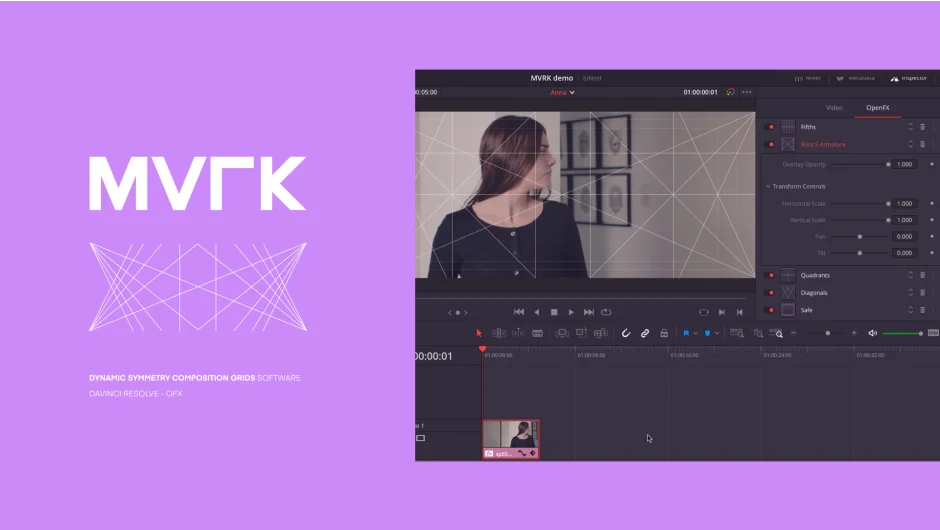
Task: Disable the Quadrants effect toggle
Action: (x=771, y=275)
